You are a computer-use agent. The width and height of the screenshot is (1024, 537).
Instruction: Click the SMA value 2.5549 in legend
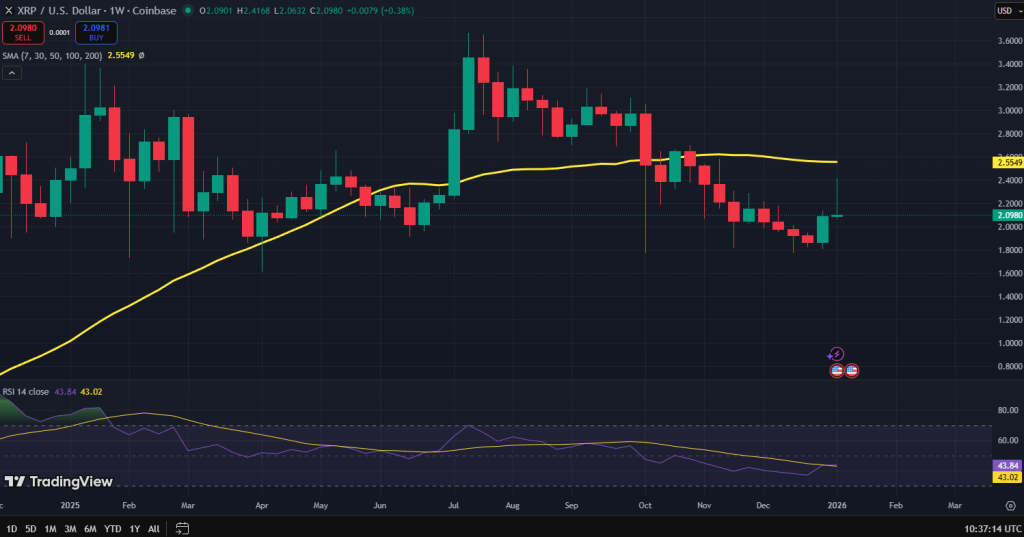pyautogui.click(x=121, y=56)
